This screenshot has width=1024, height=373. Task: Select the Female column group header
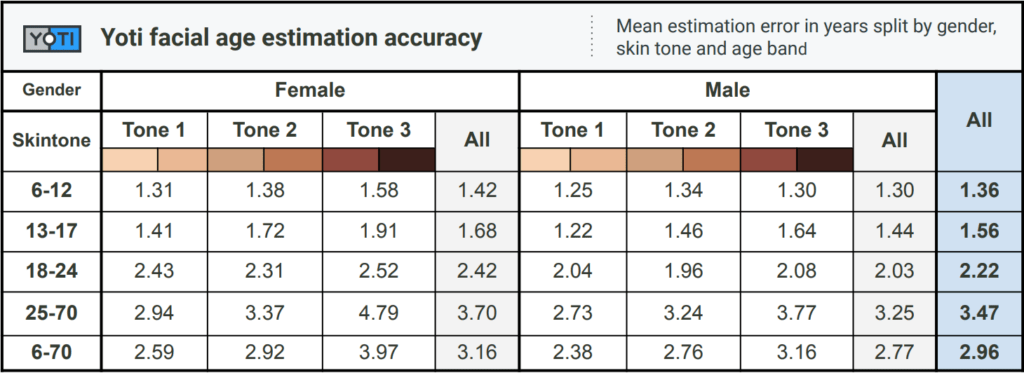(x=310, y=90)
